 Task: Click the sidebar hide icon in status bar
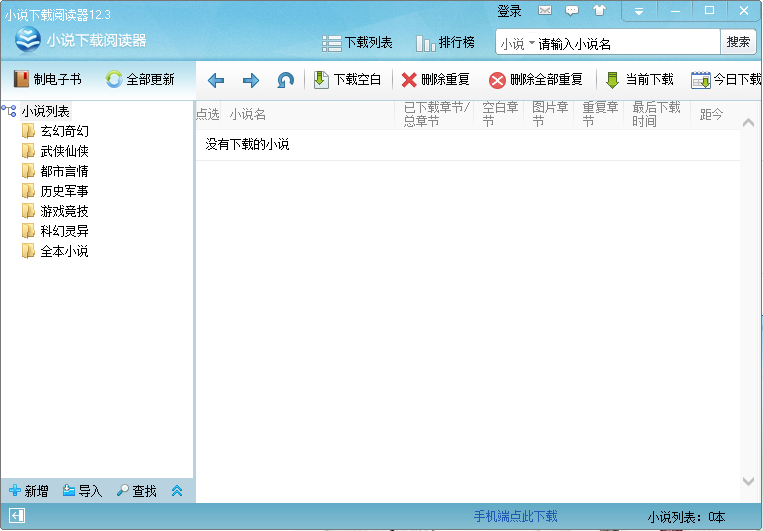(x=17, y=516)
